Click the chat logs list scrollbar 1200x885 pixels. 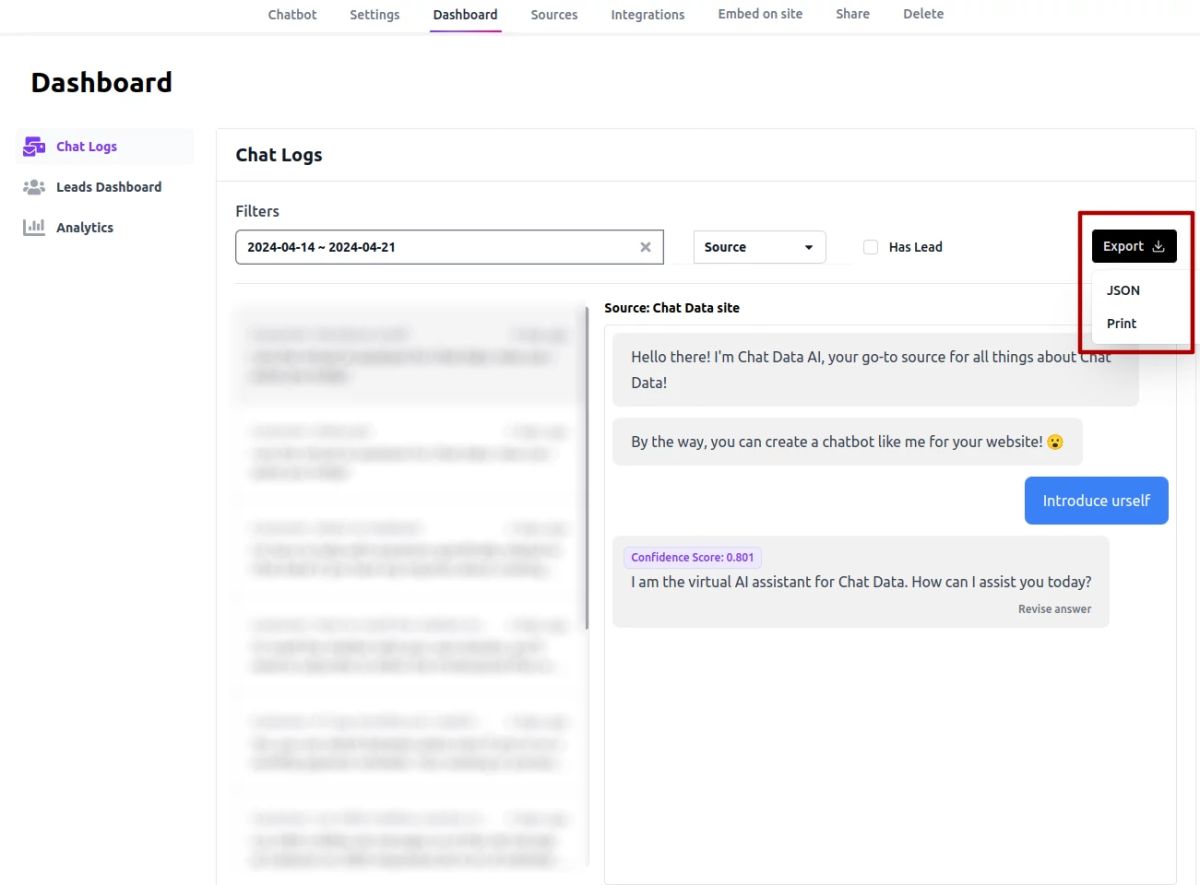pyautogui.click(x=586, y=468)
